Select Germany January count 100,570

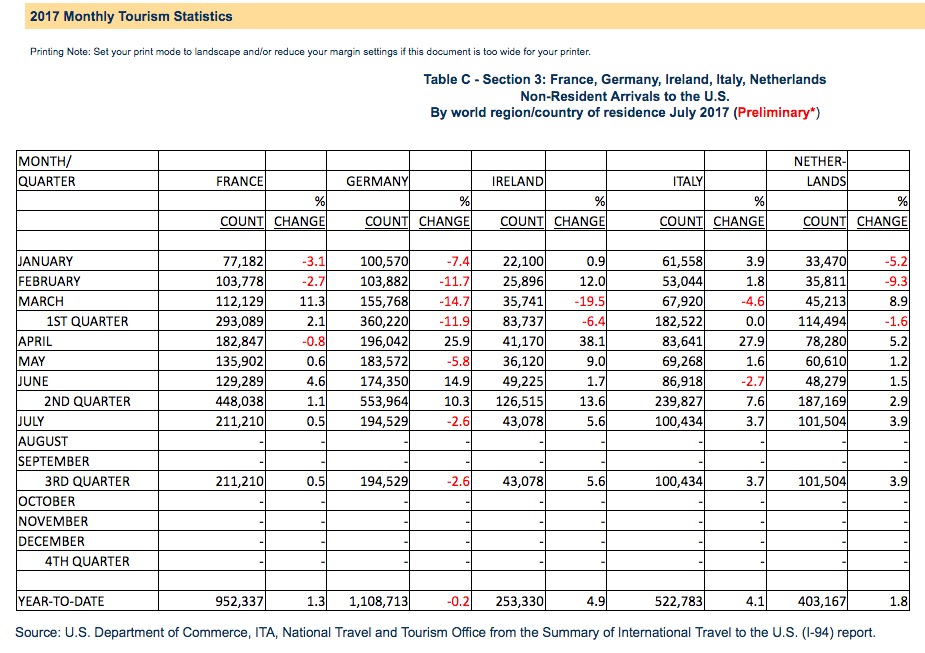[384, 261]
